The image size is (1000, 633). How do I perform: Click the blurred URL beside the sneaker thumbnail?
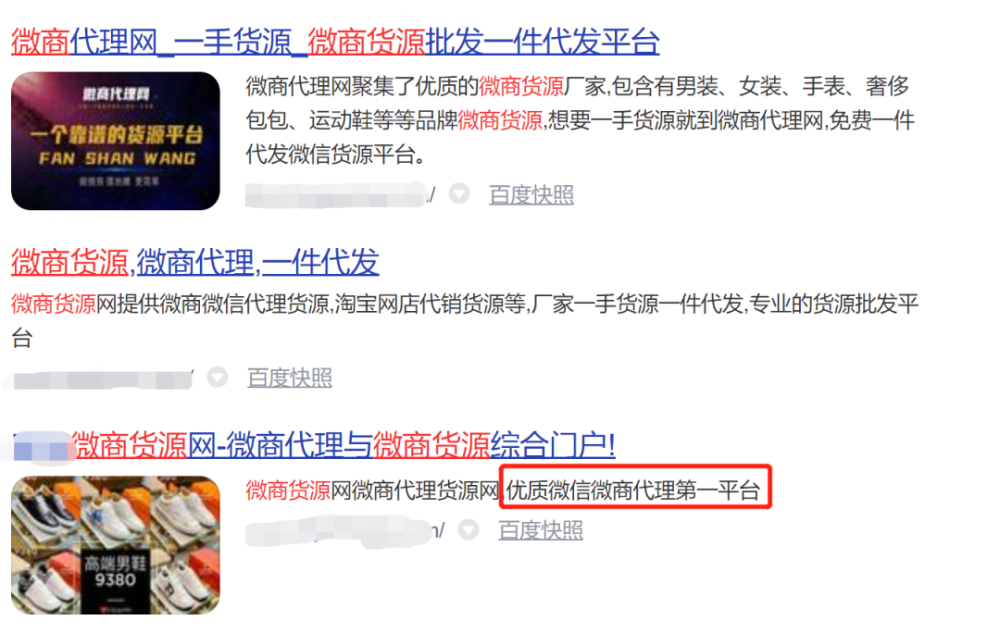(345, 531)
